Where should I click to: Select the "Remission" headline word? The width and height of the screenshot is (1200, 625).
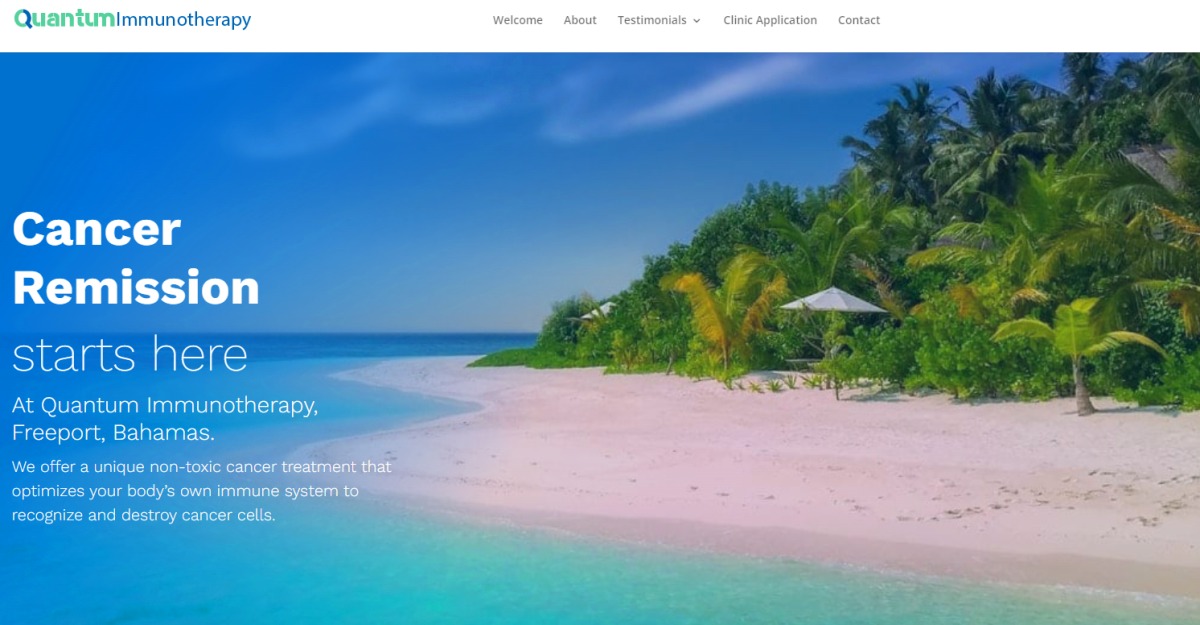click(x=136, y=288)
